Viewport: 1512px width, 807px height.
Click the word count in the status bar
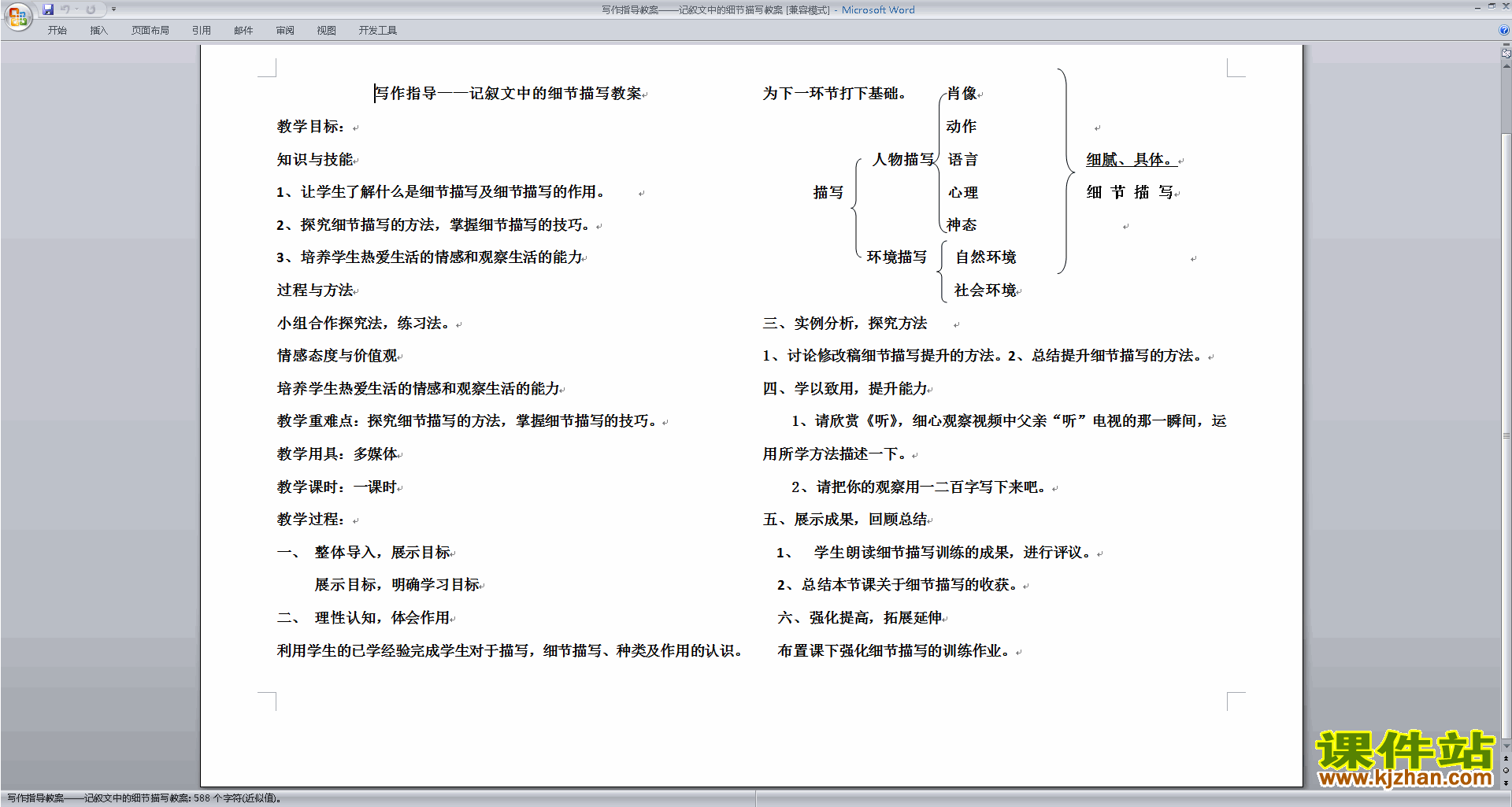point(145,798)
